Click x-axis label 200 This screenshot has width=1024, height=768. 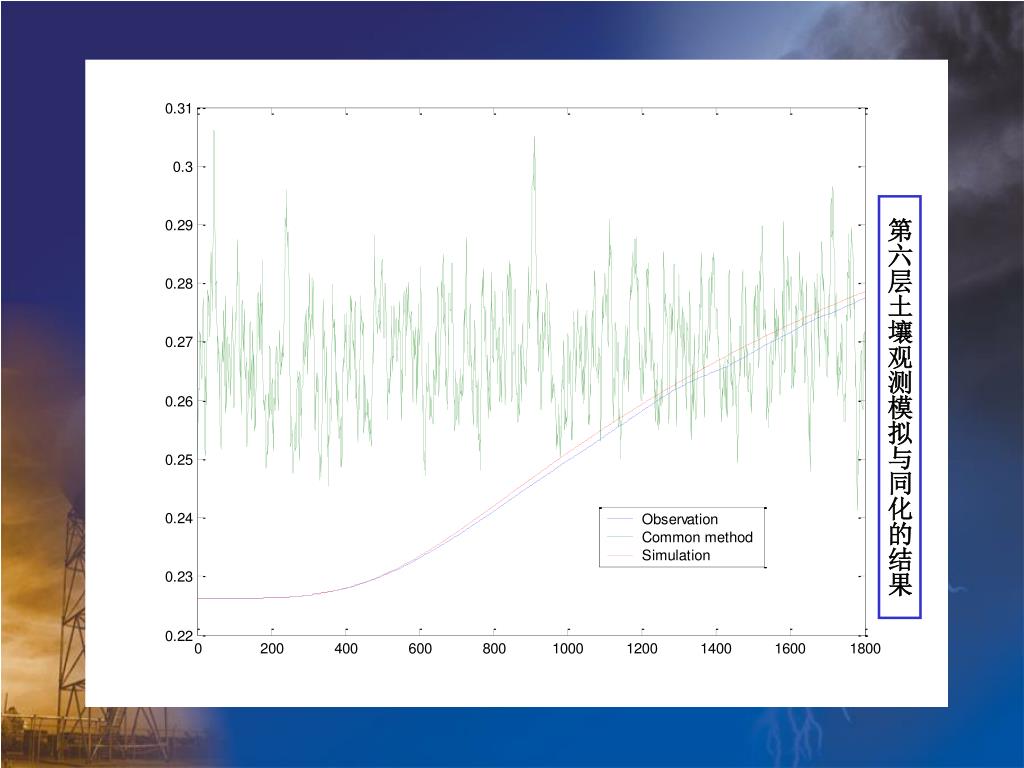[x=272, y=648]
